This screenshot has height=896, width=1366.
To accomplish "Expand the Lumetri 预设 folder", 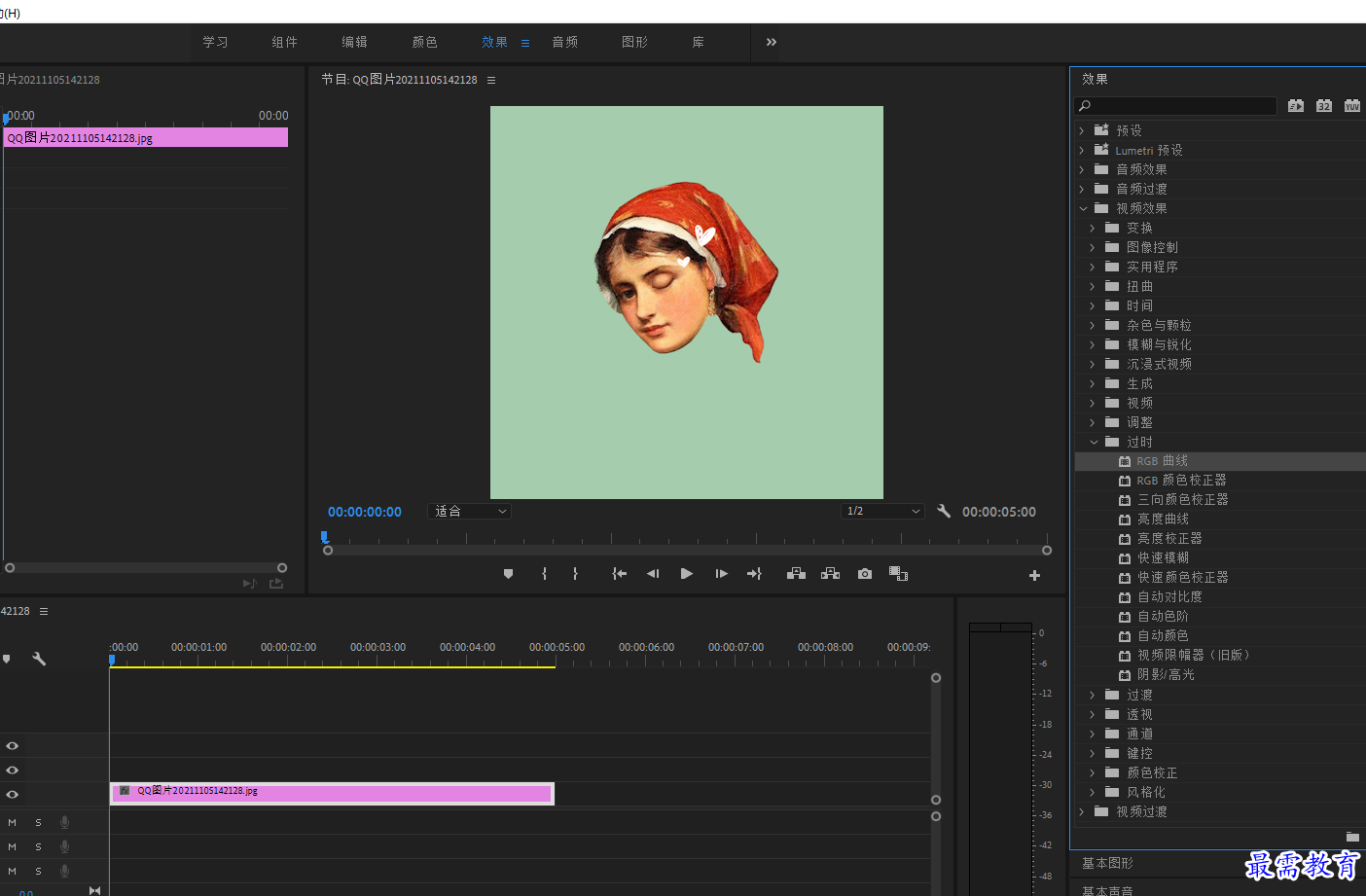I will 1081,150.
